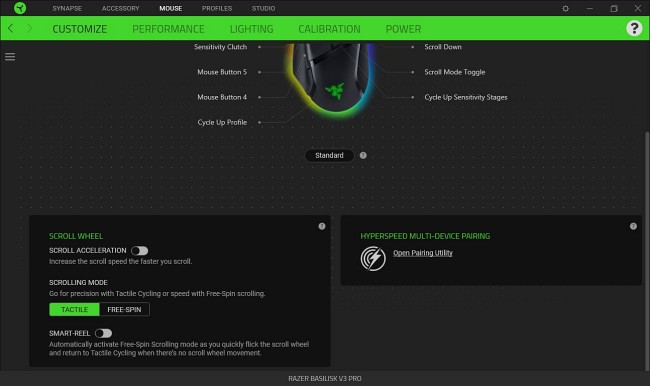
Task: Select Cycle Up Sensitivity Stages assignment
Action: 466,97
